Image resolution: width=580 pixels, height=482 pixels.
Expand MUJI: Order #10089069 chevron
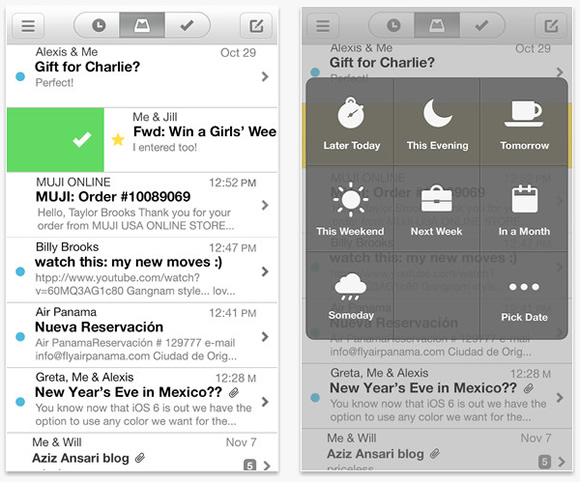coord(265,205)
